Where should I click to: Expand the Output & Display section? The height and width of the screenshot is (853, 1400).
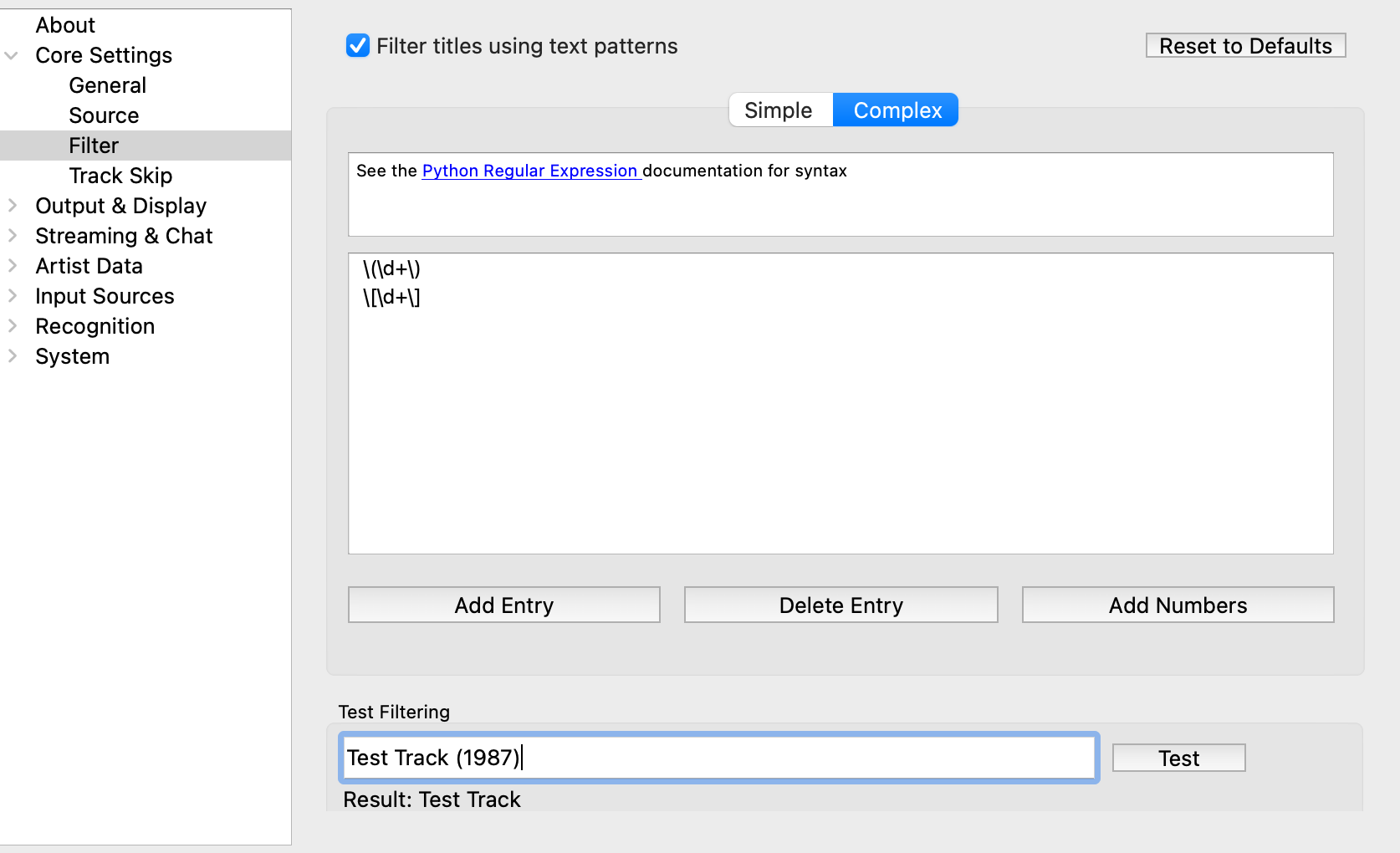[x=12, y=206]
